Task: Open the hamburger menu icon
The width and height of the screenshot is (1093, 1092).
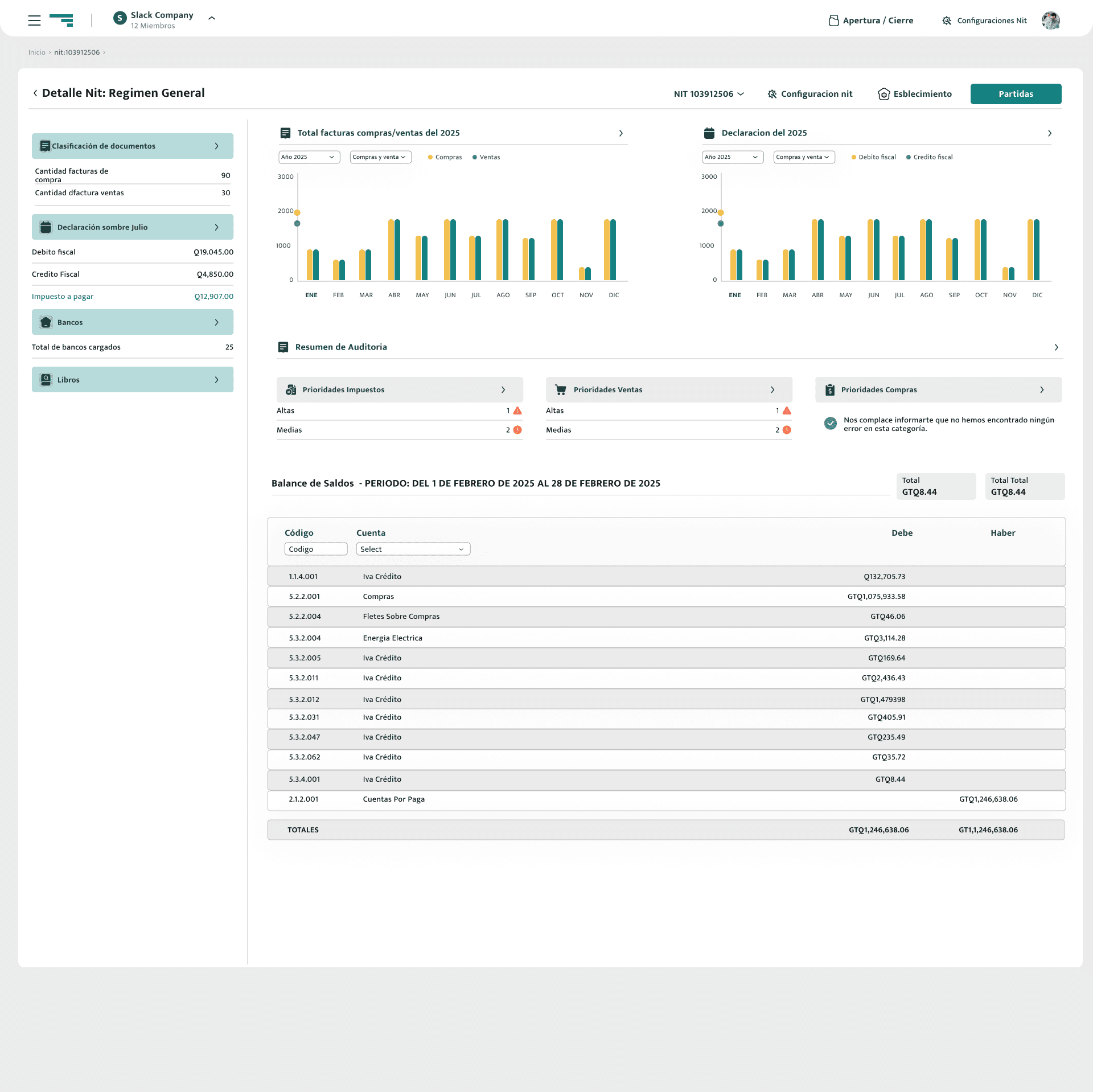Action: 34,20
